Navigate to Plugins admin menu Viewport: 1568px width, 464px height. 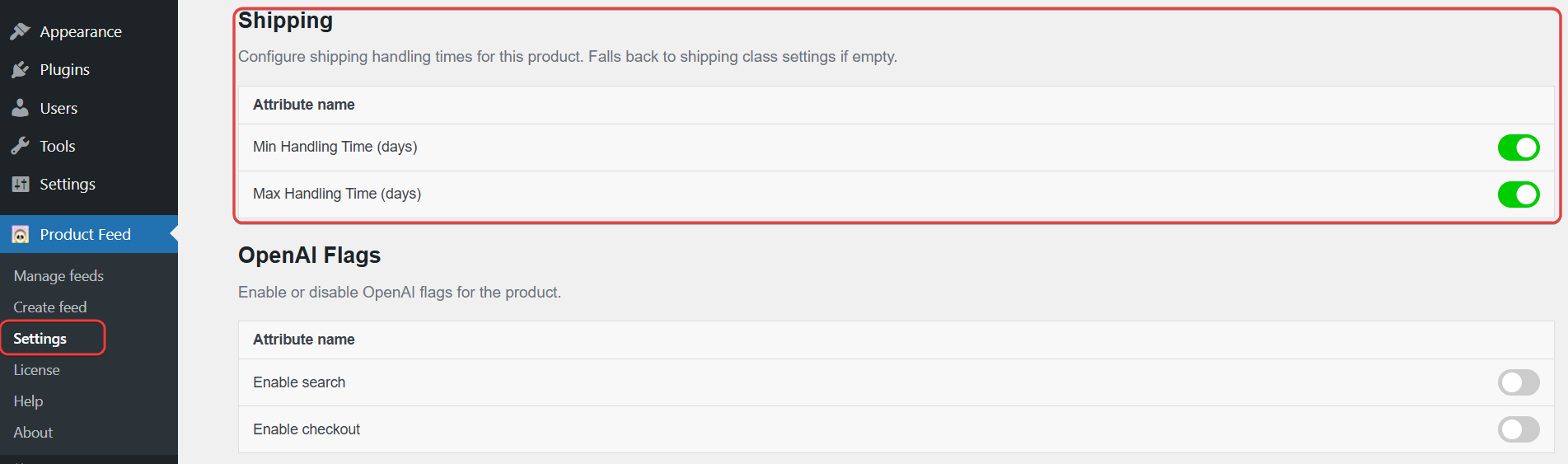(65, 70)
